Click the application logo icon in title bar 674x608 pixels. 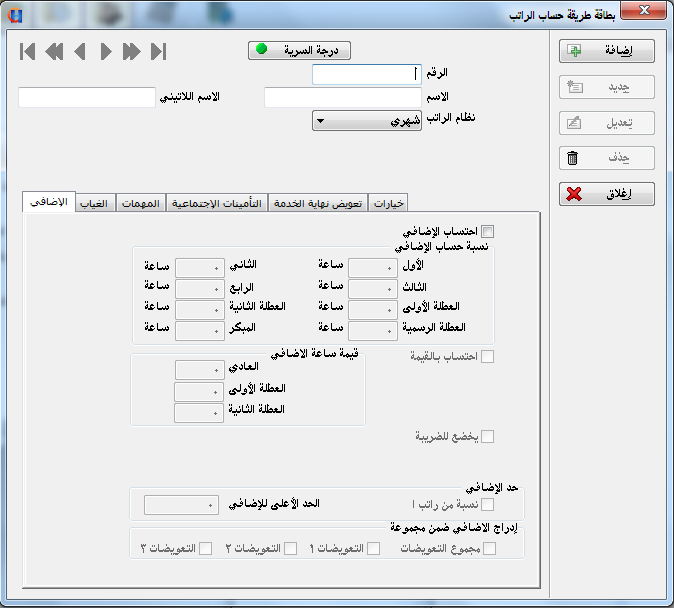15,15
